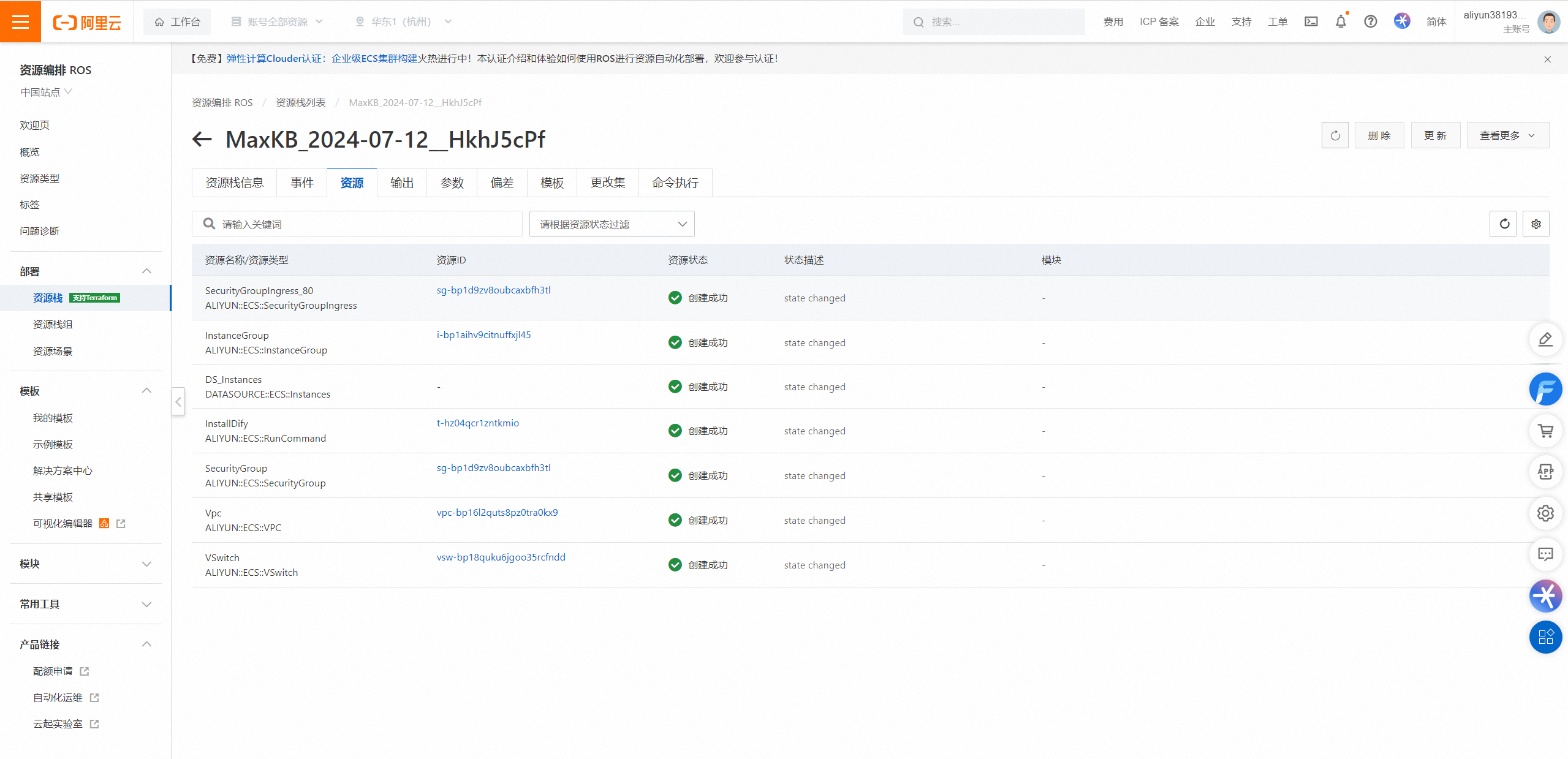The image size is (1568, 759).
Task: Open the resource status filter dropdown
Action: [612, 224]
